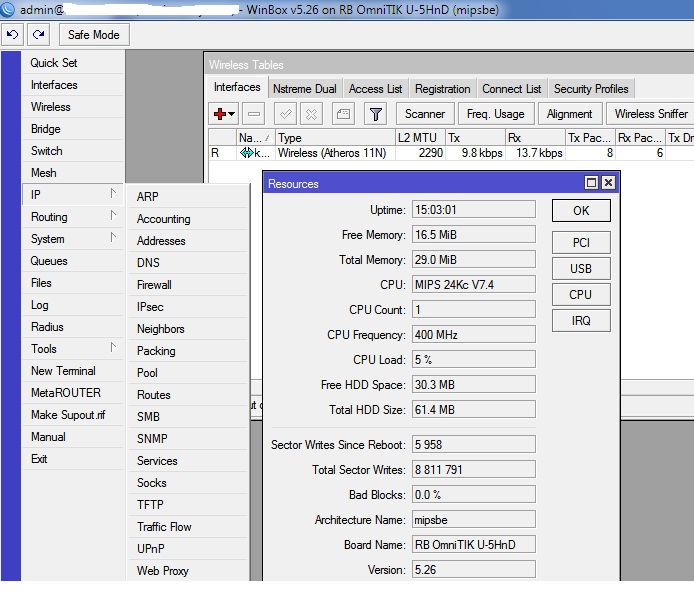Click the checkmark enable icon
694x596 pixels.
[x=285, y=114]
